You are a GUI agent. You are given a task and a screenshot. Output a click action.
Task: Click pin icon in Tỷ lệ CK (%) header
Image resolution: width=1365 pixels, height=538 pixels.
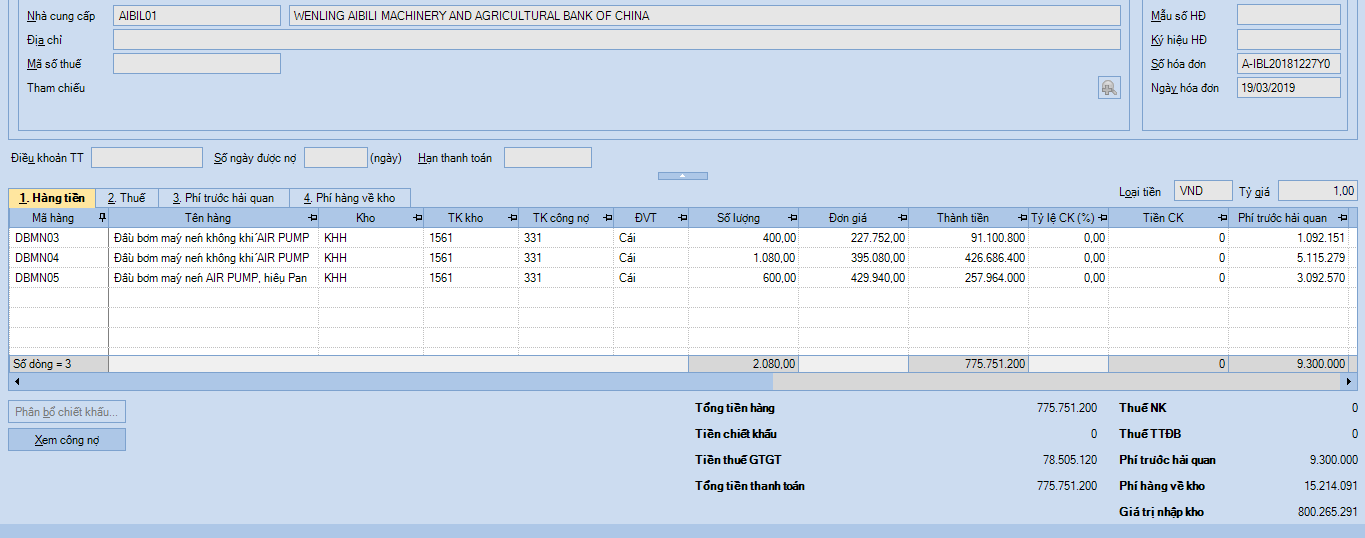click(x=1102, y=217)
